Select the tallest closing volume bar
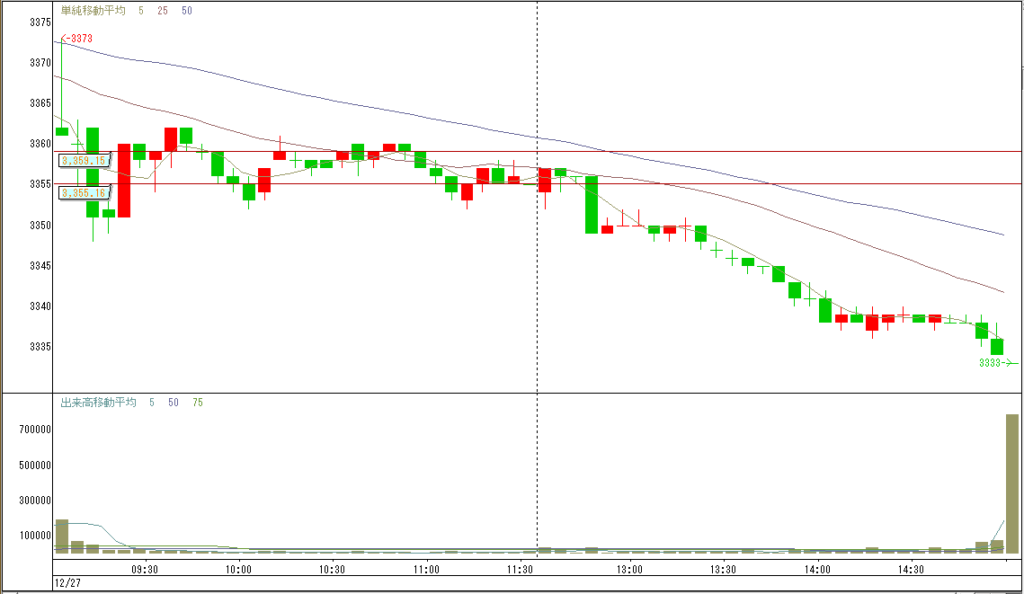Viewport: 1024px width, 594px height. [x=1012, y=484]
